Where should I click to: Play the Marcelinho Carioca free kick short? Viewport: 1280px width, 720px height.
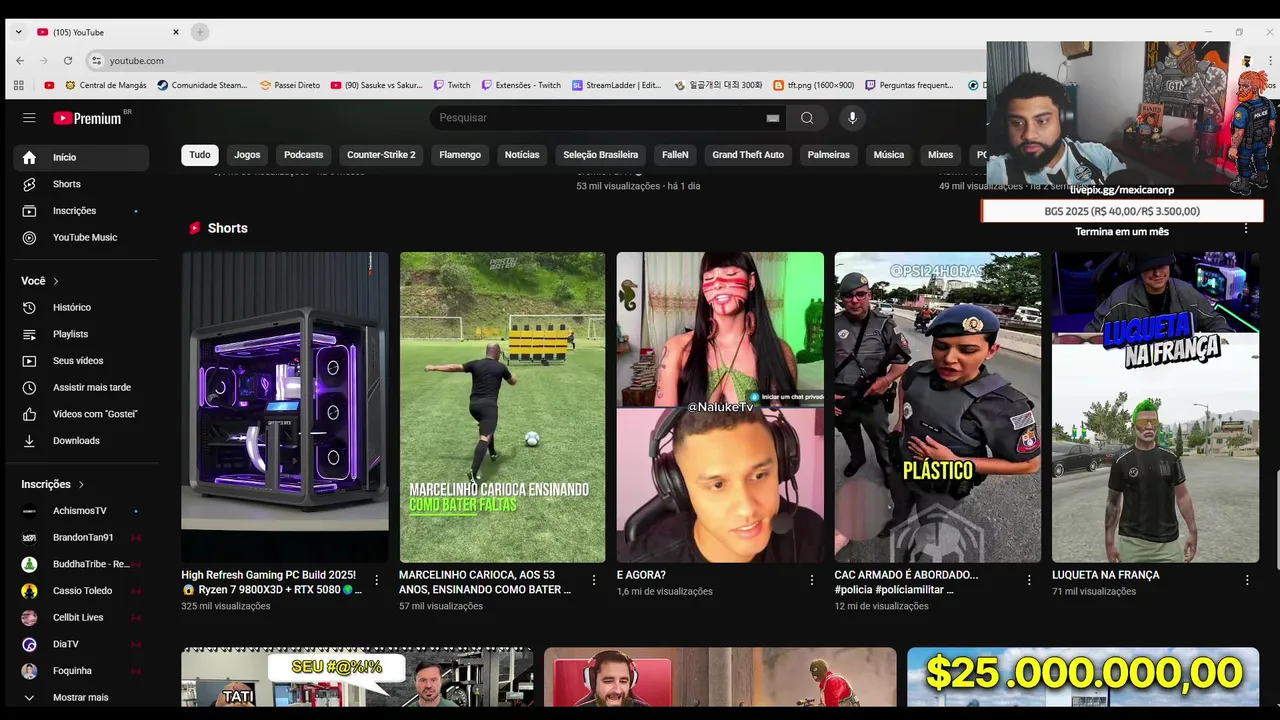tap(502, 407)
